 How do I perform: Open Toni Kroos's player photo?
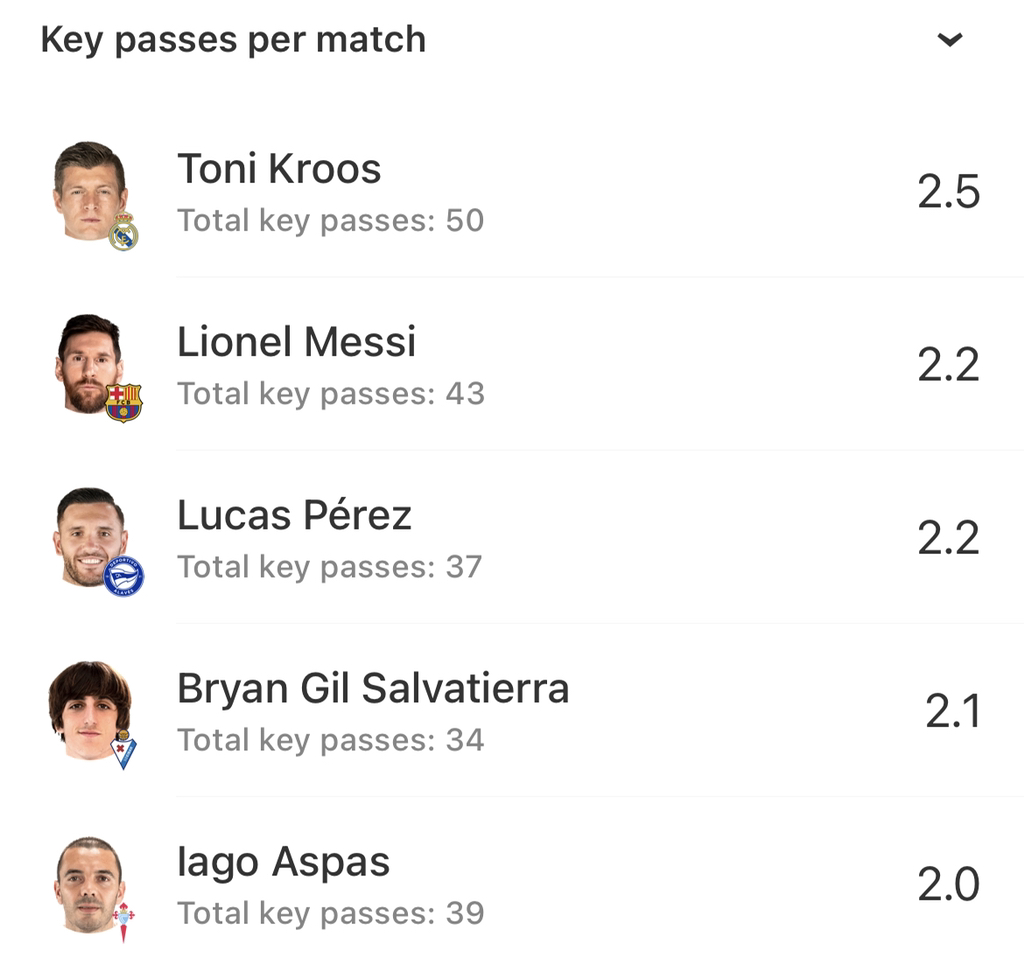click(89, 188)
